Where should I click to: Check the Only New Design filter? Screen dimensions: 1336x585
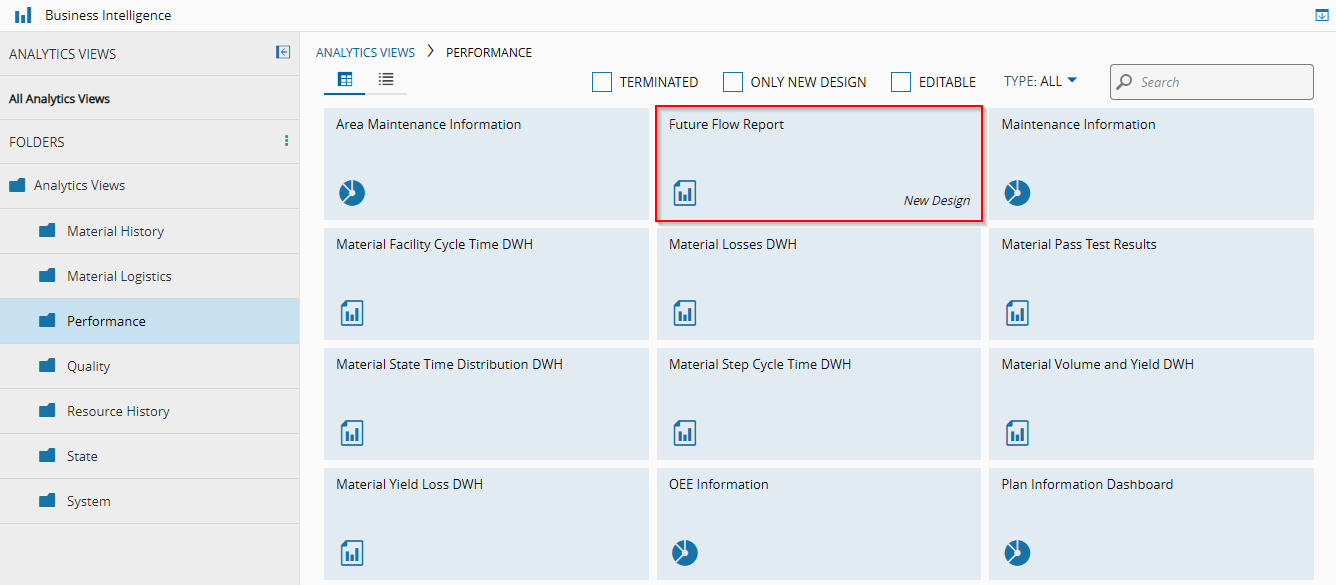733,82
